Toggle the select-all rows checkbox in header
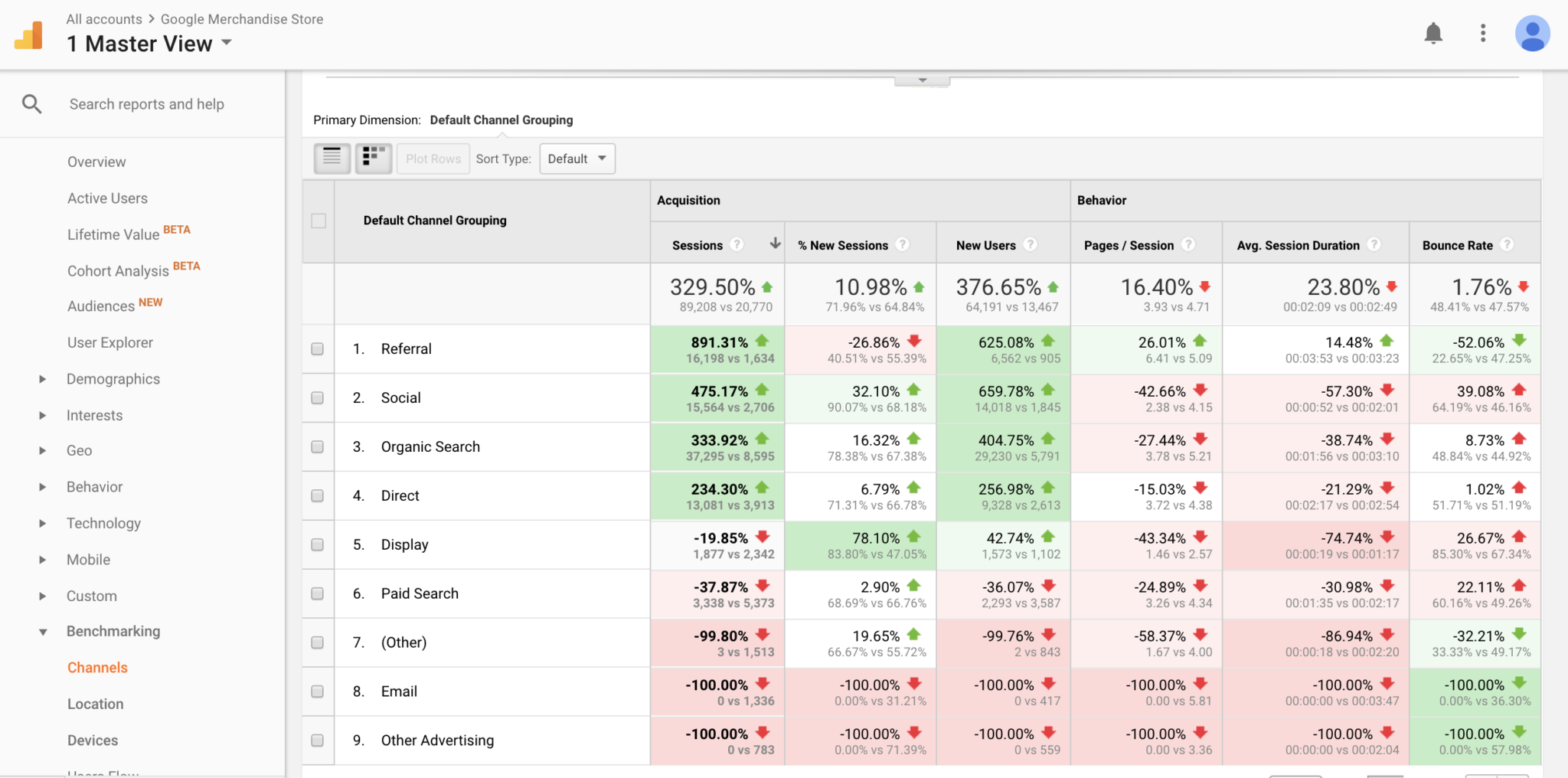Screen dimensions: 1568x778 pyautogui.click(x=318, y=221)
